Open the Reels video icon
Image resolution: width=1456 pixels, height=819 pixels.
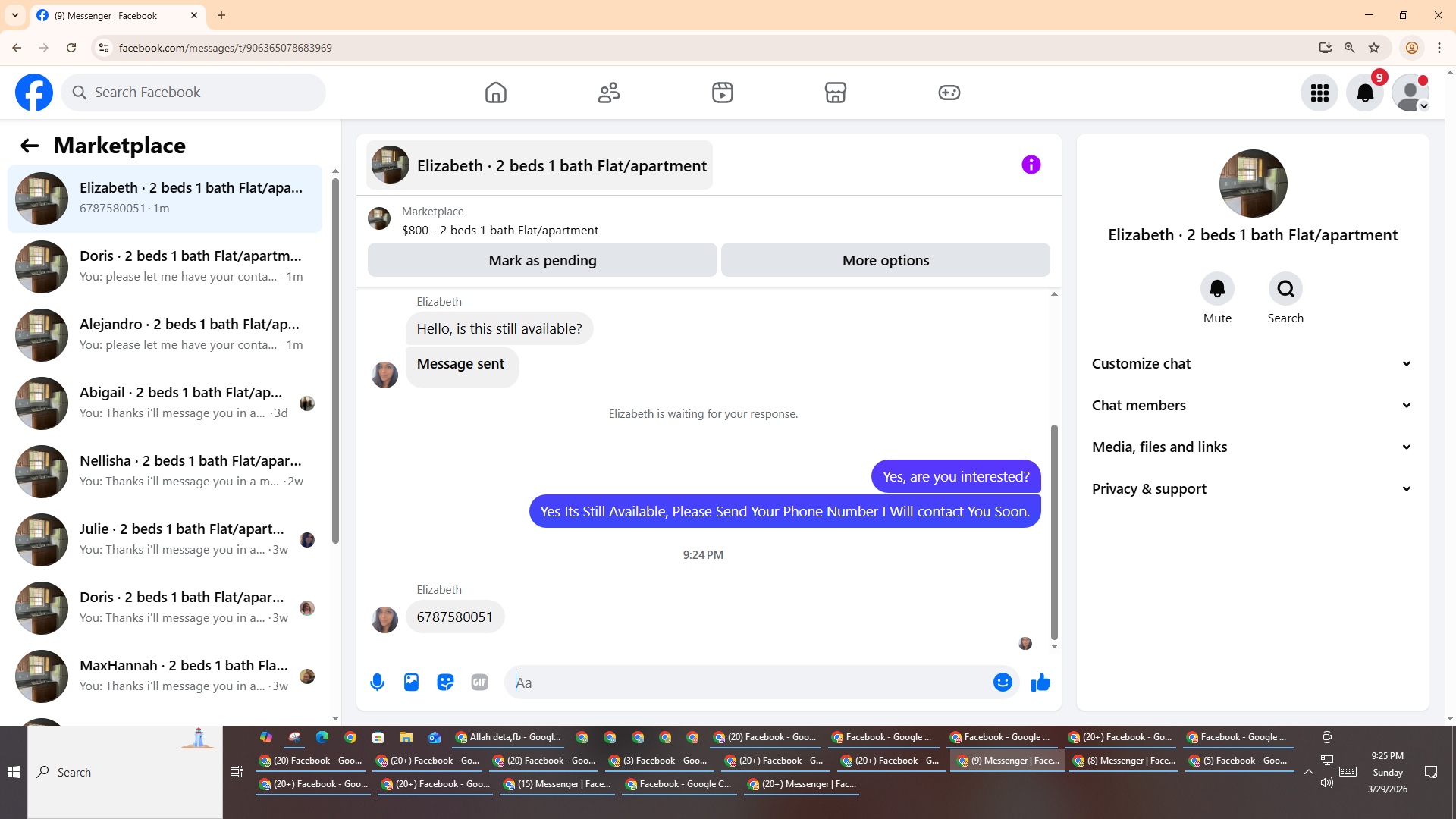pyautogui.click(x=723, y=93)
